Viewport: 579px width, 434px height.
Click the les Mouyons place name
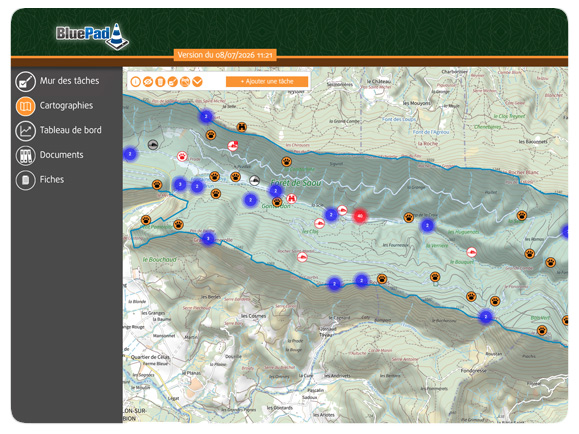click(416, 103)
